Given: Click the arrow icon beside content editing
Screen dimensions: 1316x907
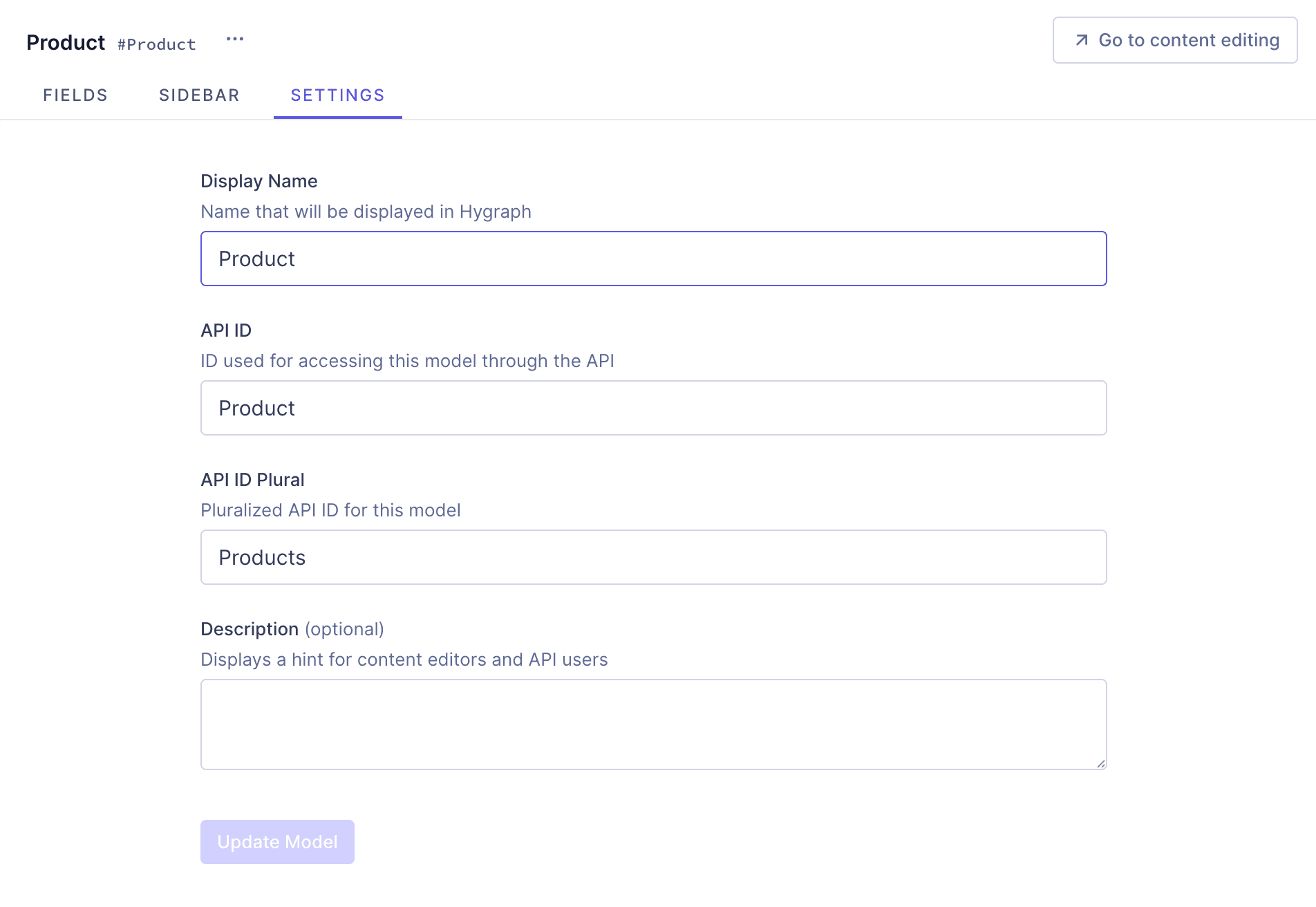Looking at the screenshot, I should 1082,40.
